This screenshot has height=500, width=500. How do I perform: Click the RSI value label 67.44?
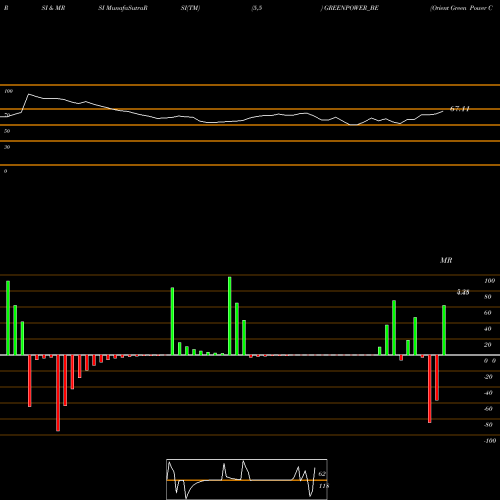pyautogui.click(x=460, y=109)
